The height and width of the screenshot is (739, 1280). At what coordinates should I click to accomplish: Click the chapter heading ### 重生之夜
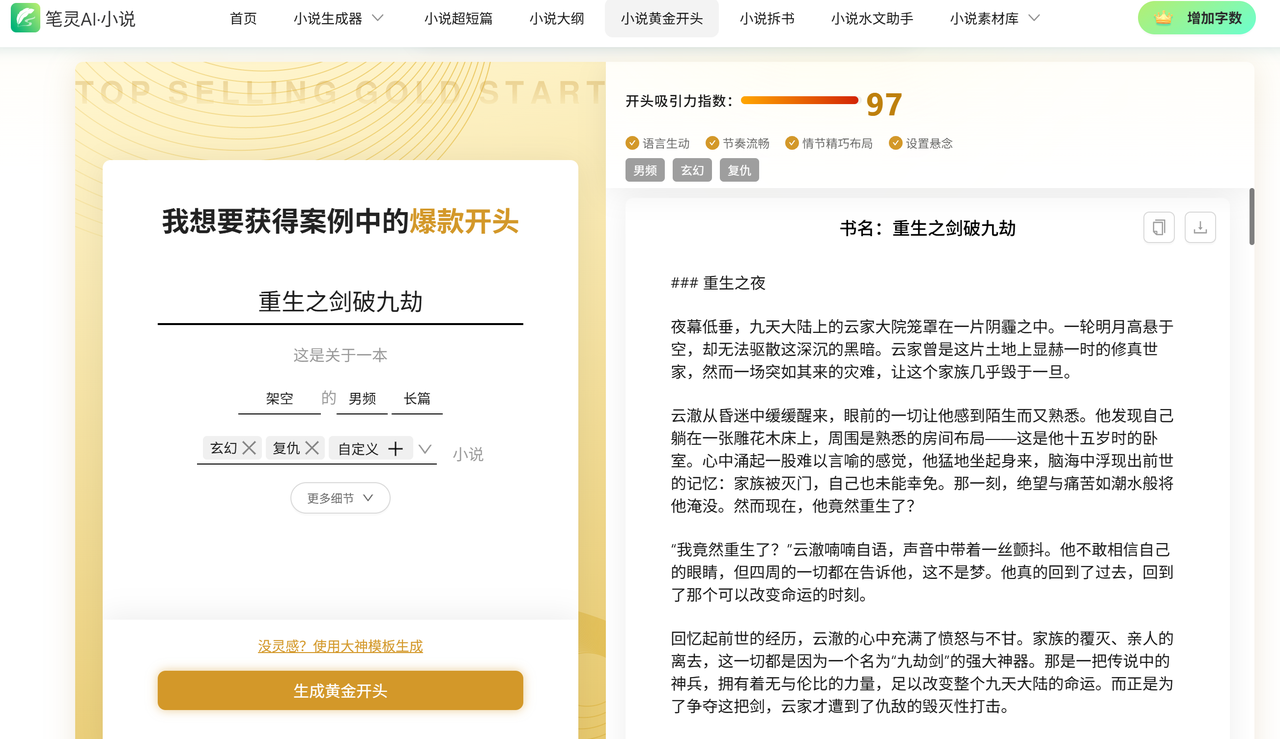pos(718,283)
